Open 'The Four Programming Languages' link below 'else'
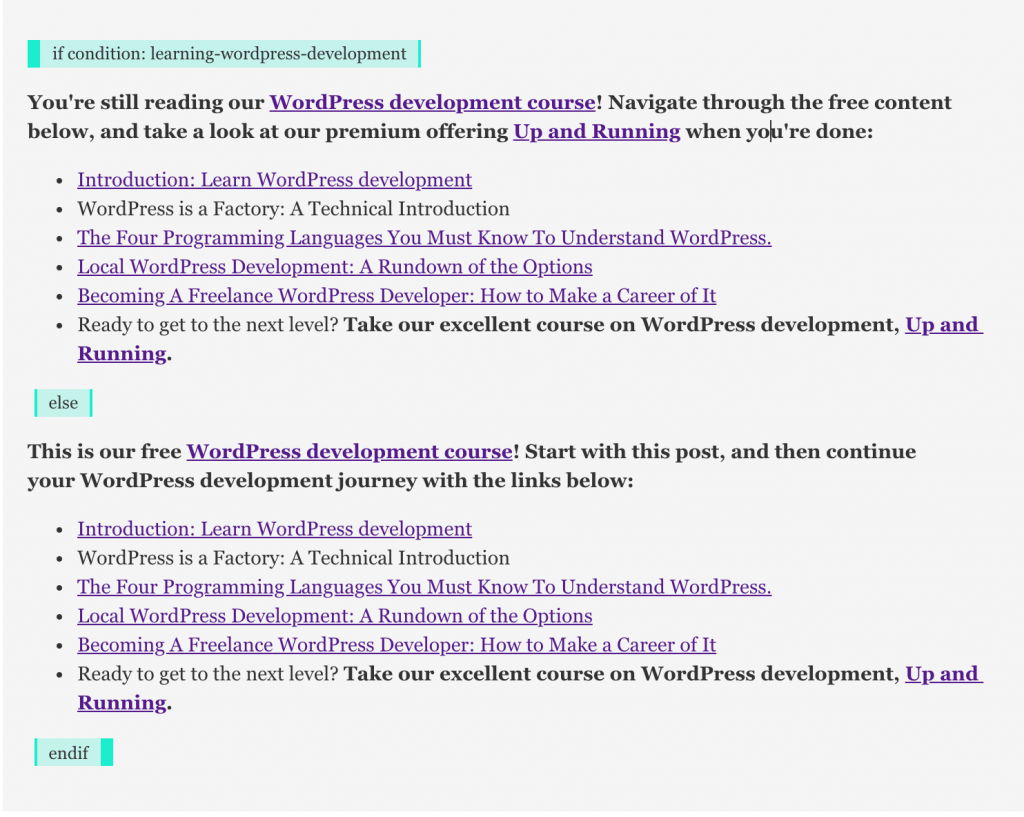 pyautogui.click(x=424, y=587)
